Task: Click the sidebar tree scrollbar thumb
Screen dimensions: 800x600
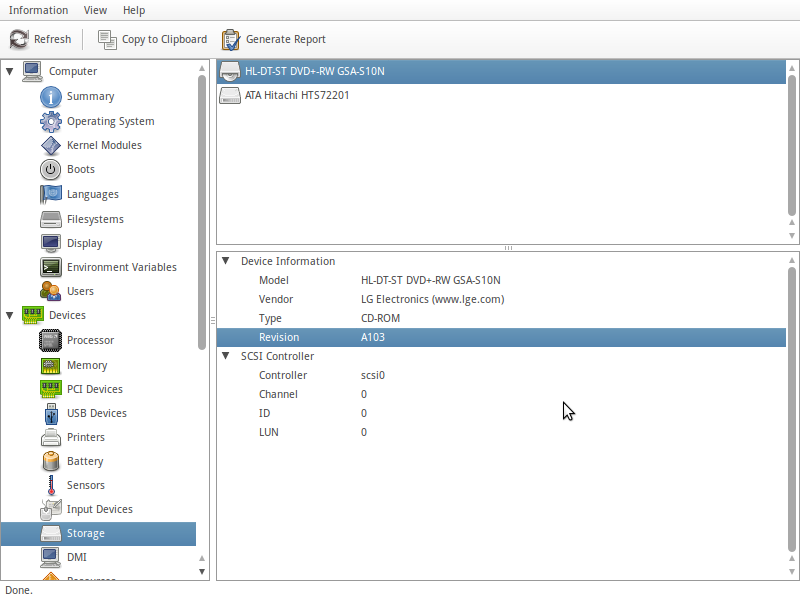Action: pyautogui.click(x=202, y=212)
